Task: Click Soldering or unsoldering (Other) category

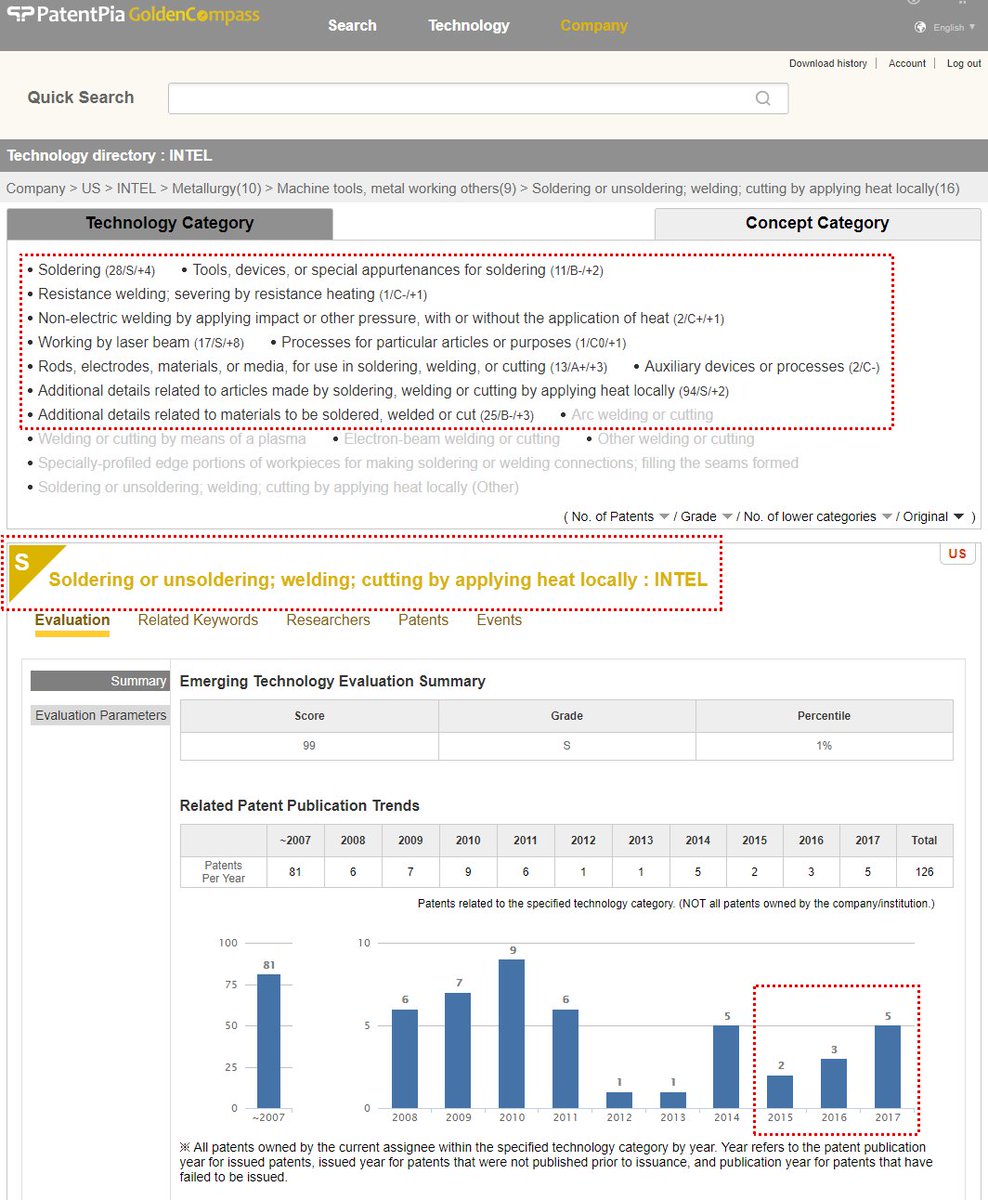Action: pos(278,487)
